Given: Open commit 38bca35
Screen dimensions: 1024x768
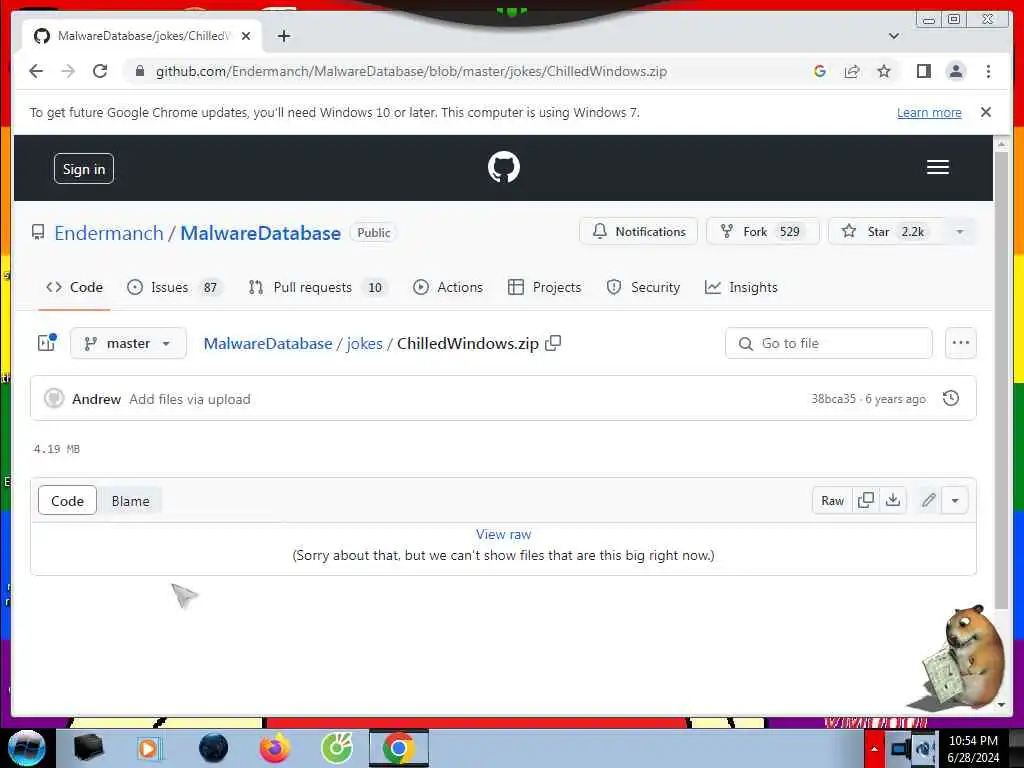Looking at the screenshot, I should [x=833, y=399].
